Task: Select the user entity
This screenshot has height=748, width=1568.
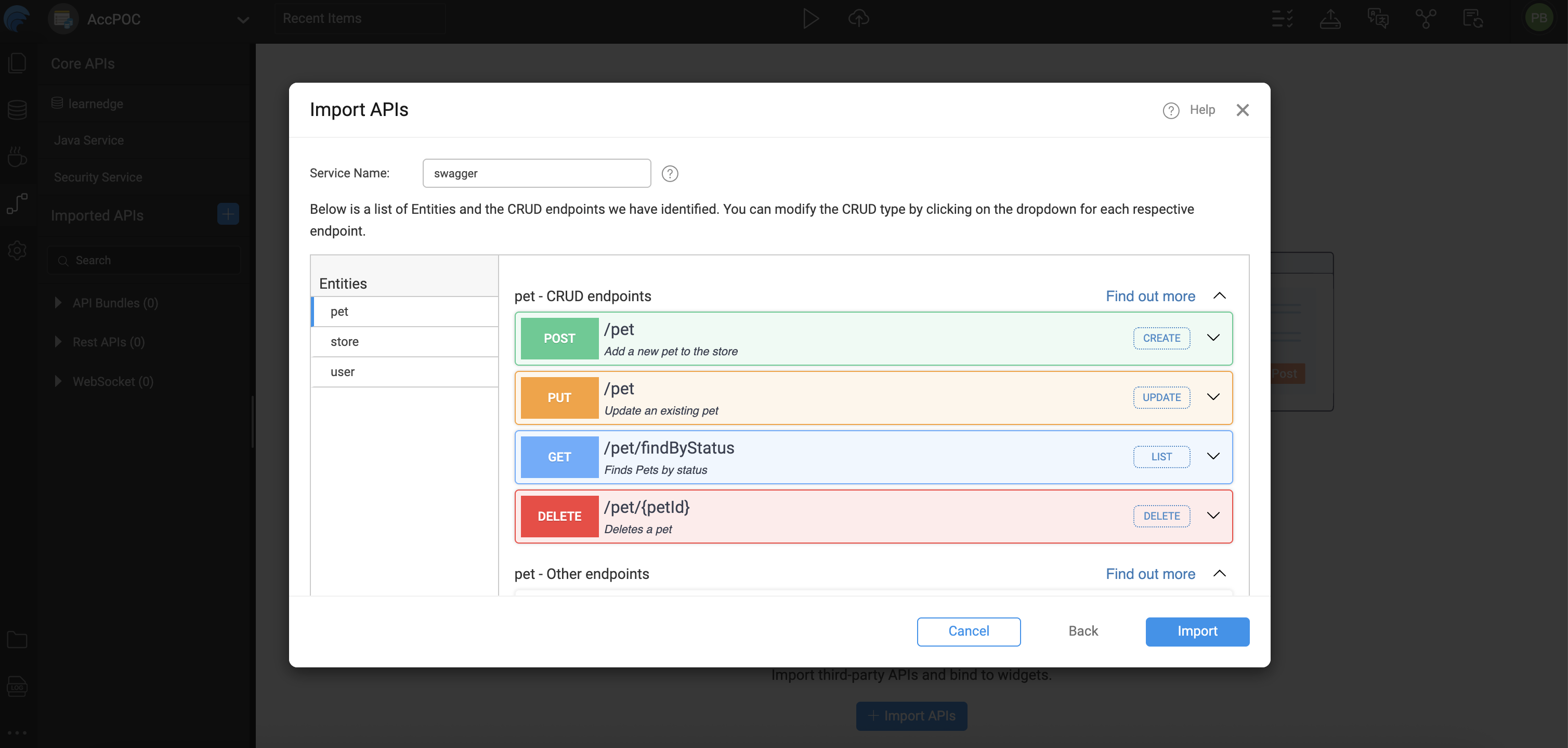Action: (342, 371)
